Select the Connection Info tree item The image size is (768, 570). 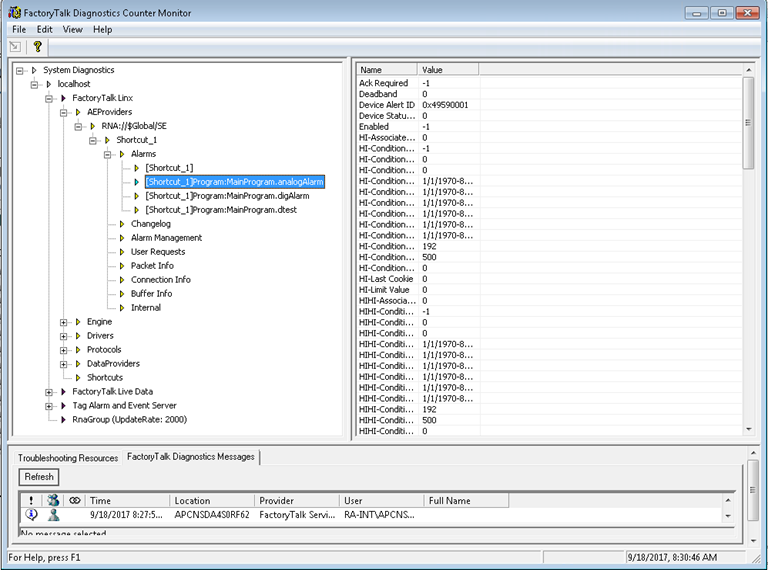tap(160, 280)
